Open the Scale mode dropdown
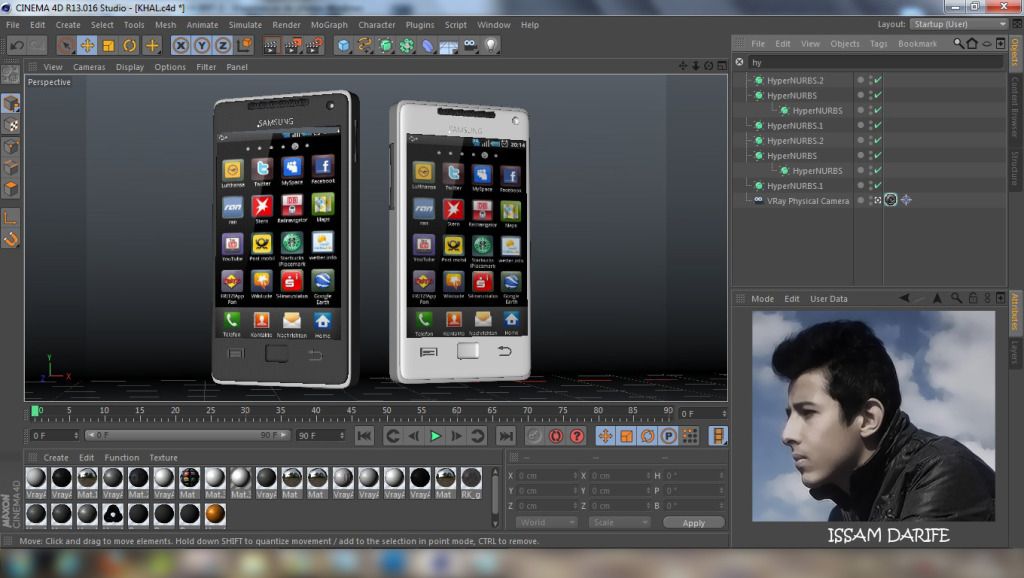The height and width of the screenshot is (578, 1024). tap(619, 522)
